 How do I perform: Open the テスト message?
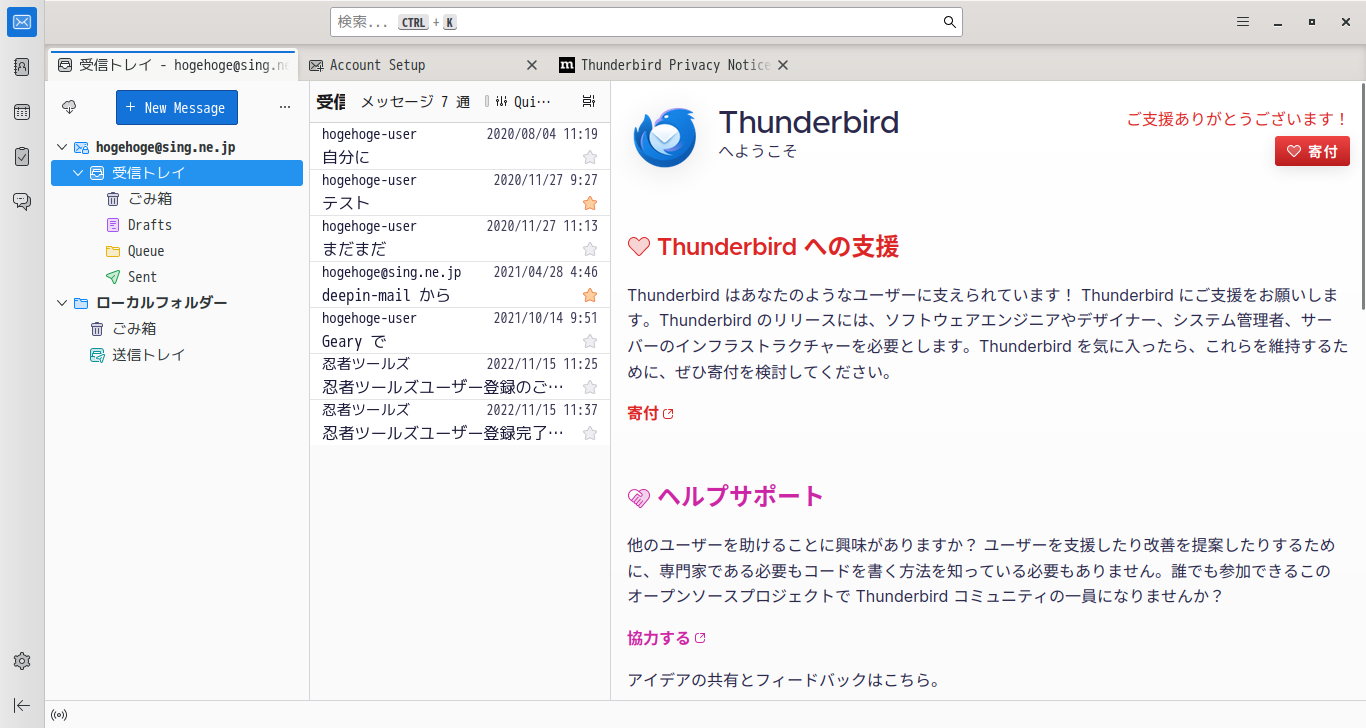coord(460,192)
